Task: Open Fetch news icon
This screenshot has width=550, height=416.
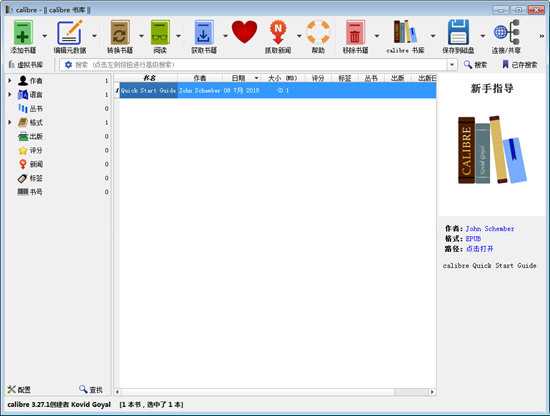Action: click(x=278, y=32)
